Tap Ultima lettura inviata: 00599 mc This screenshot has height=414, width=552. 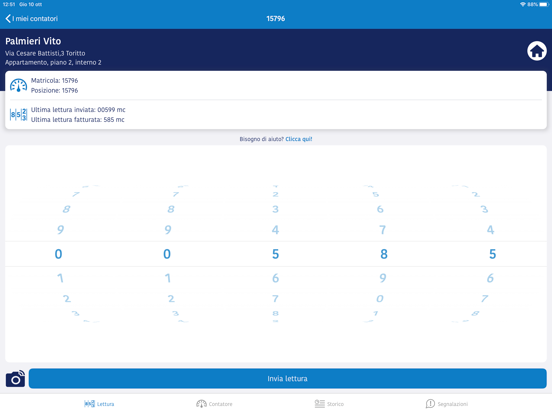click(78, 109)
